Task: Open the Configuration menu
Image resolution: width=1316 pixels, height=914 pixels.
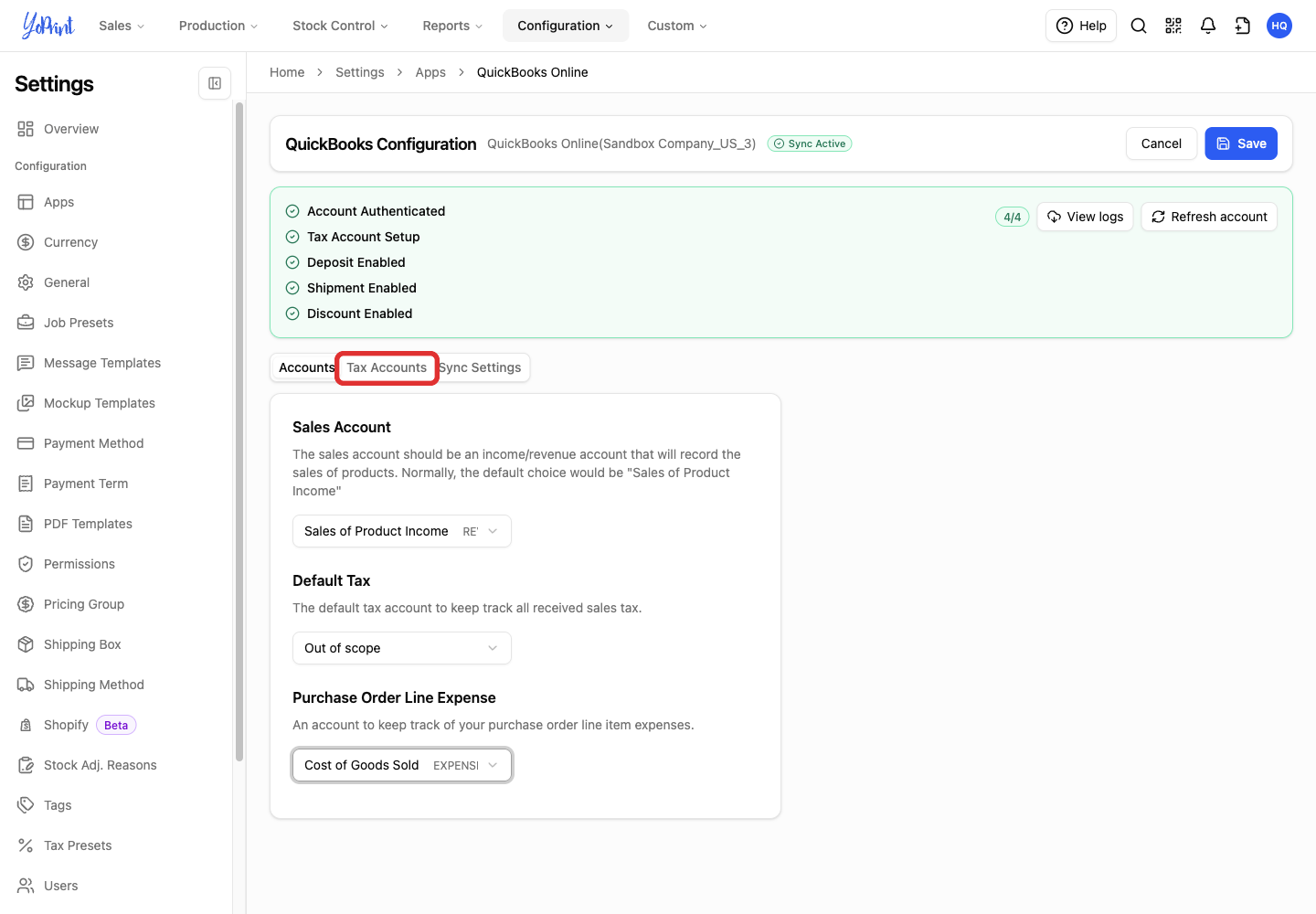Action: point(566,26)
